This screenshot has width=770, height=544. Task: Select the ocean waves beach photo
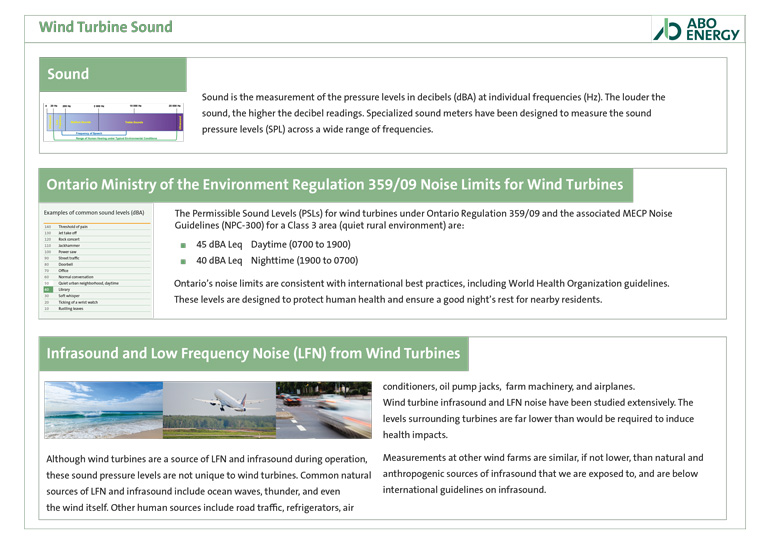pos(103,409)
